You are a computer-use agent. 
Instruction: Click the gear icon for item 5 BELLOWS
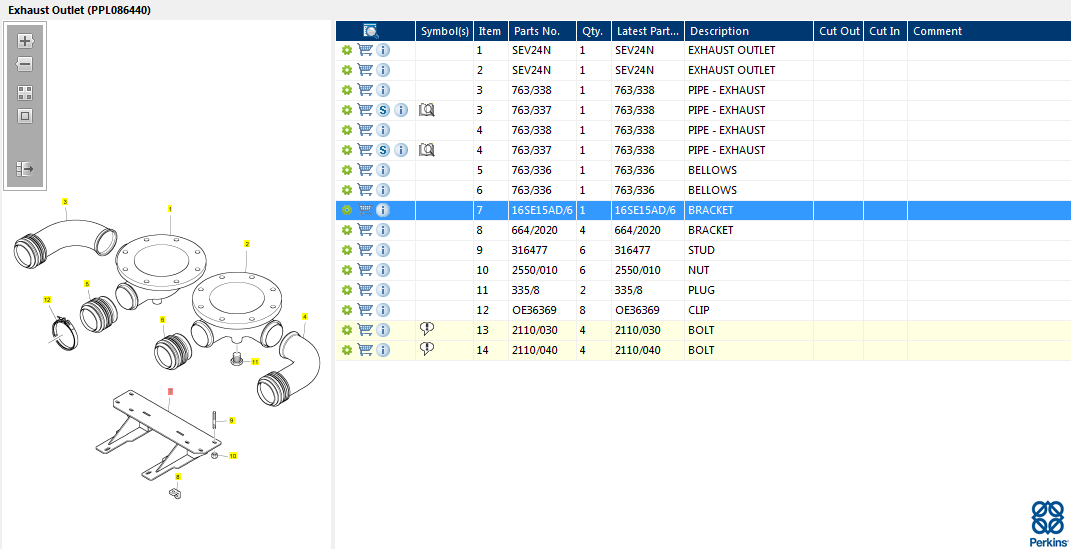347,170
